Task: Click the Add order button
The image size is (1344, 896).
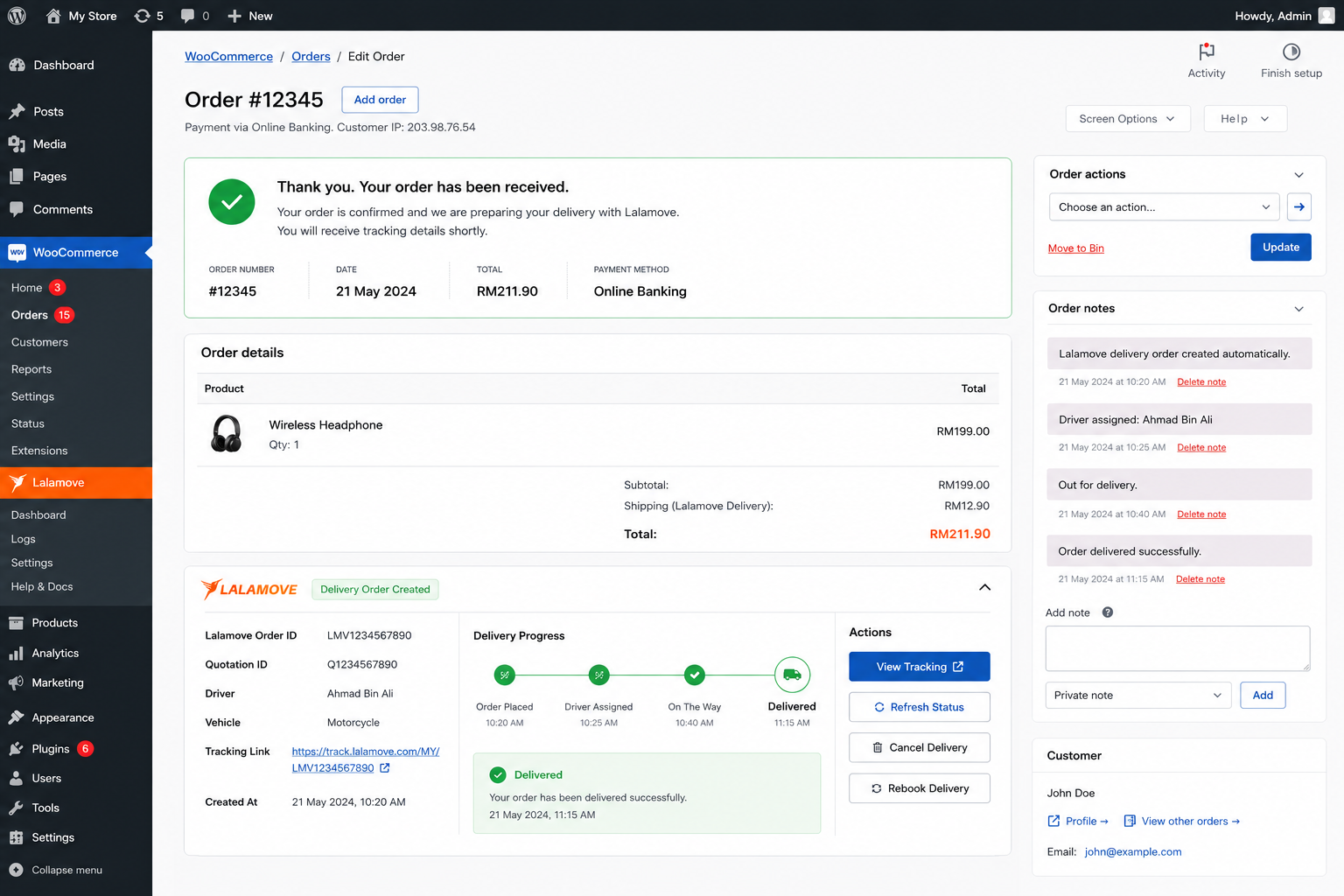Action: (380, 100)
